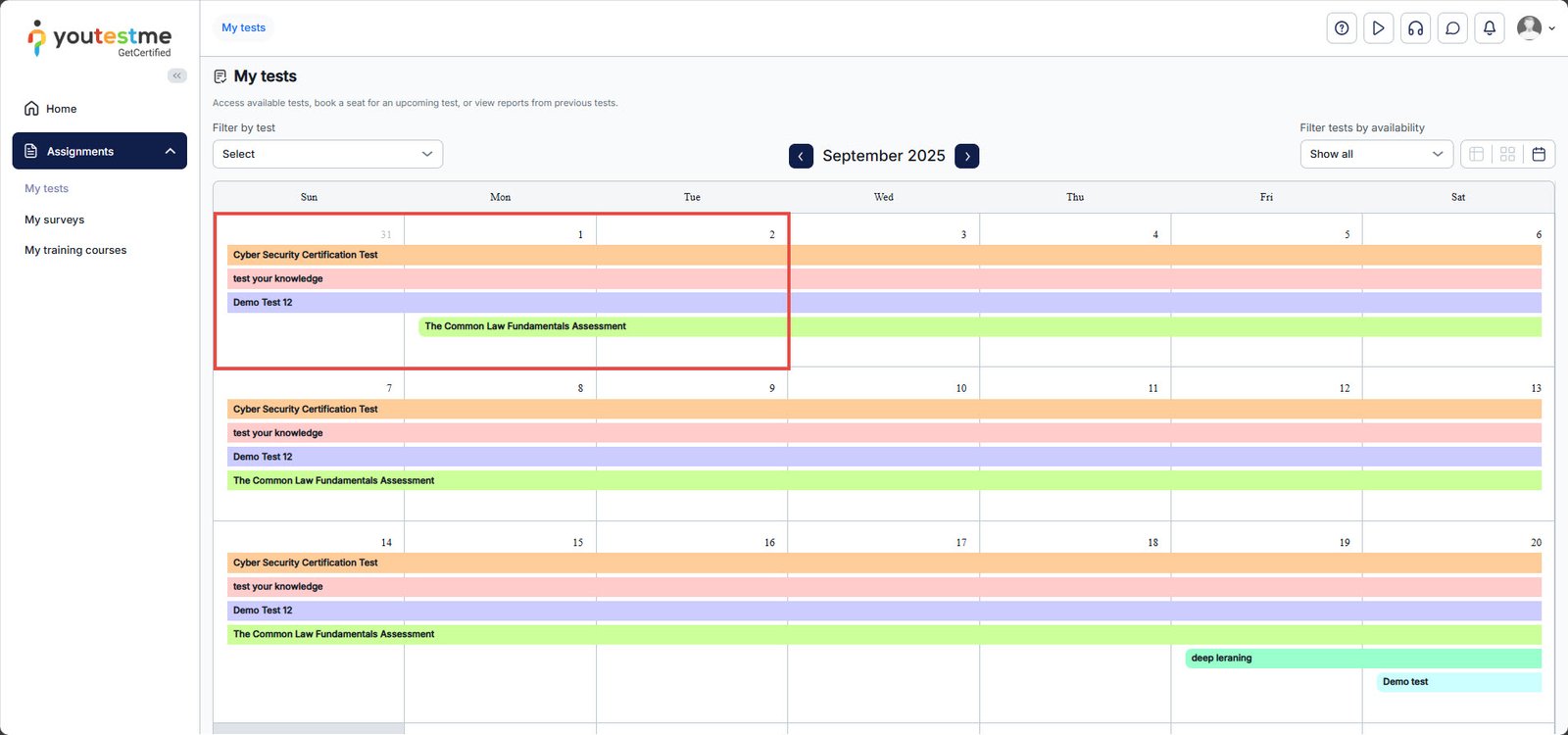The image size is (1568, 735).
Task: Switch to grid card view
Action: click(x=1507, y=154)
